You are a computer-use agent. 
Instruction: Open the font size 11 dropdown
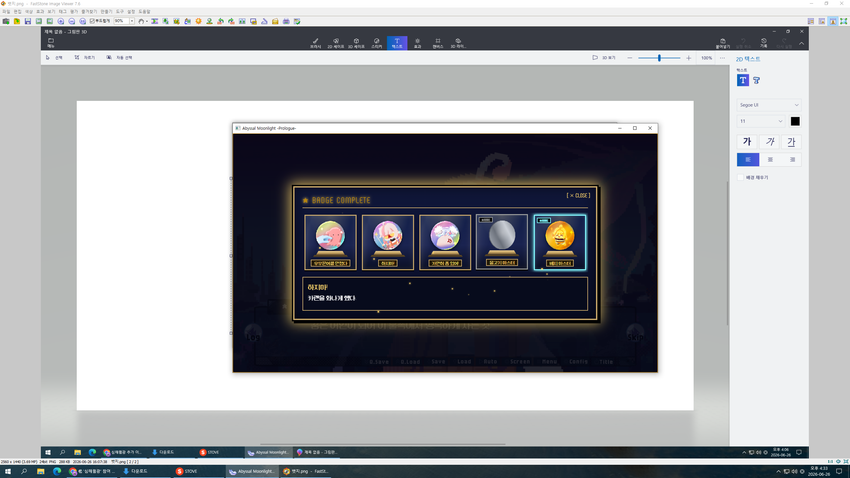(761, 121)
